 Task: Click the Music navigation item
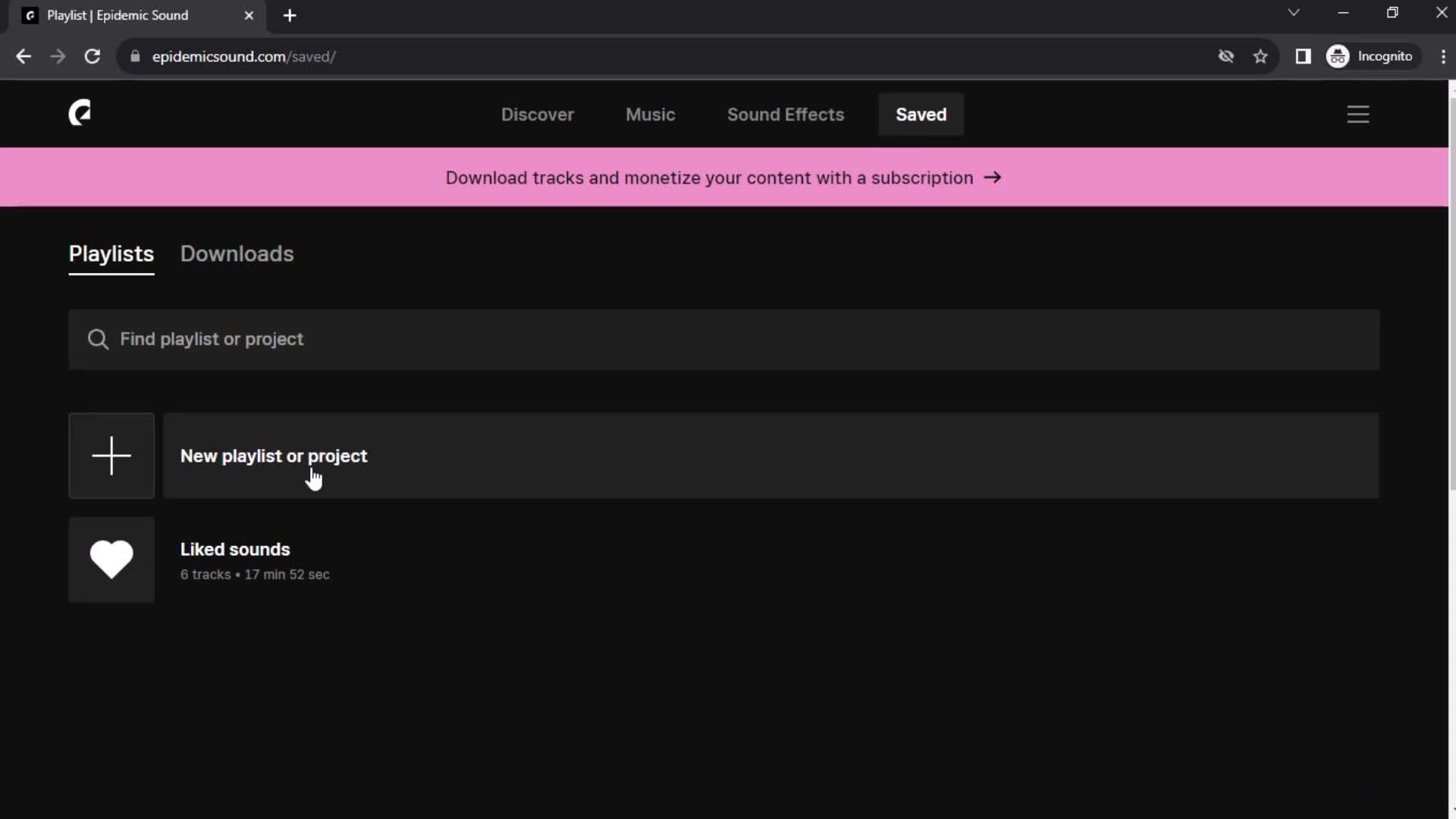pos(651,114)
